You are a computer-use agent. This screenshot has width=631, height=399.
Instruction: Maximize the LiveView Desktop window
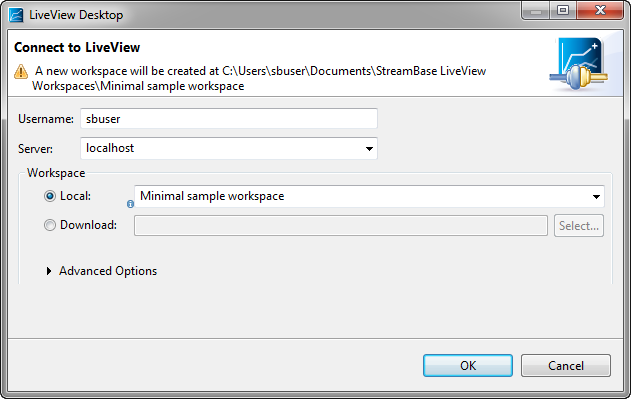(563, 10)
